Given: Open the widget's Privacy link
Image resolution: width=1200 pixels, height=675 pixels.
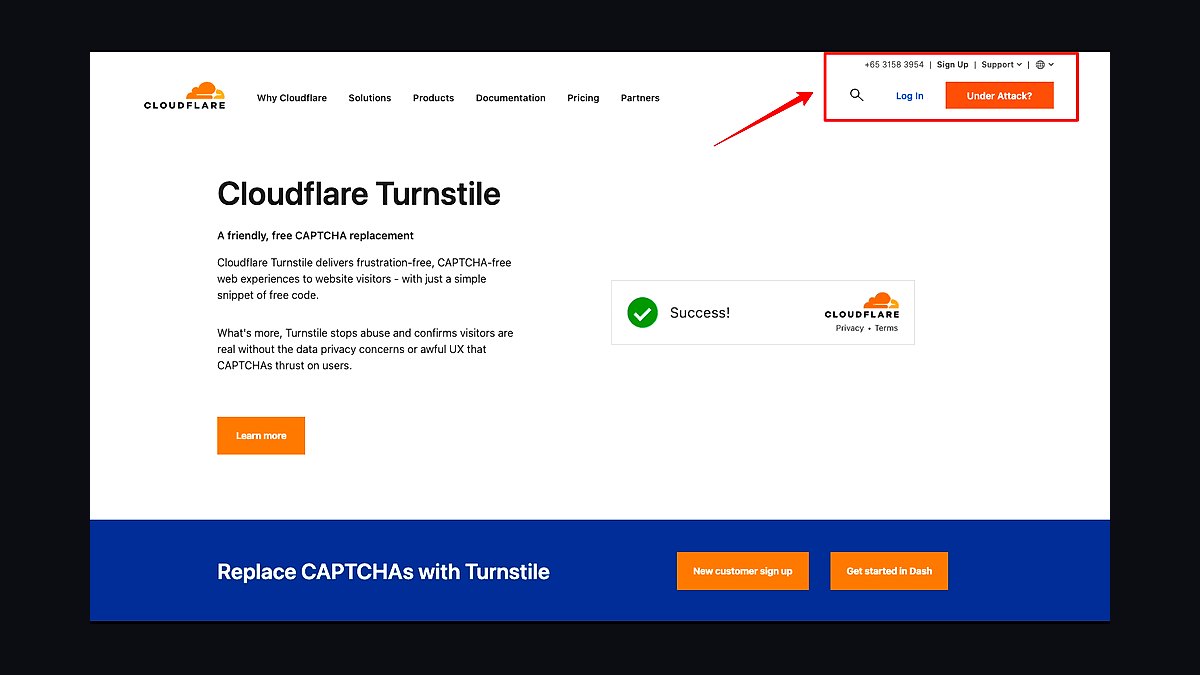Looking at the screenshot, I should pos(850,328).
